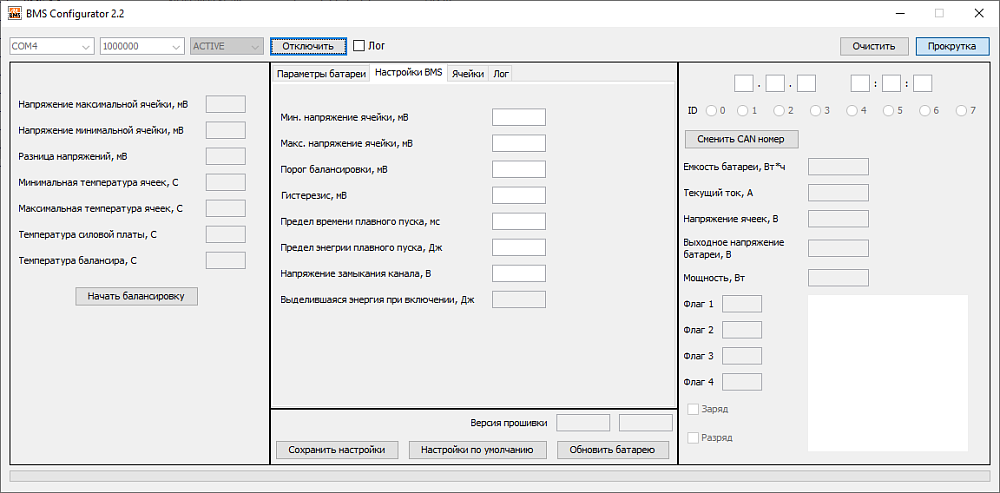
Task: Open the Ячейки tab
Action: 468,74
